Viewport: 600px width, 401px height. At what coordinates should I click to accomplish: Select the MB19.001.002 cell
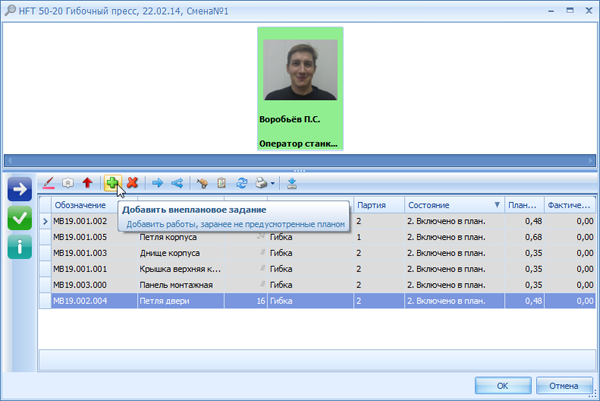click(84, 221)
